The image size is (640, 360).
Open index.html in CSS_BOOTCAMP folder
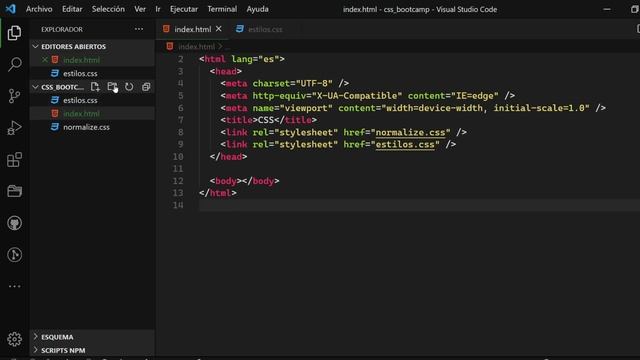coord(81,113)
